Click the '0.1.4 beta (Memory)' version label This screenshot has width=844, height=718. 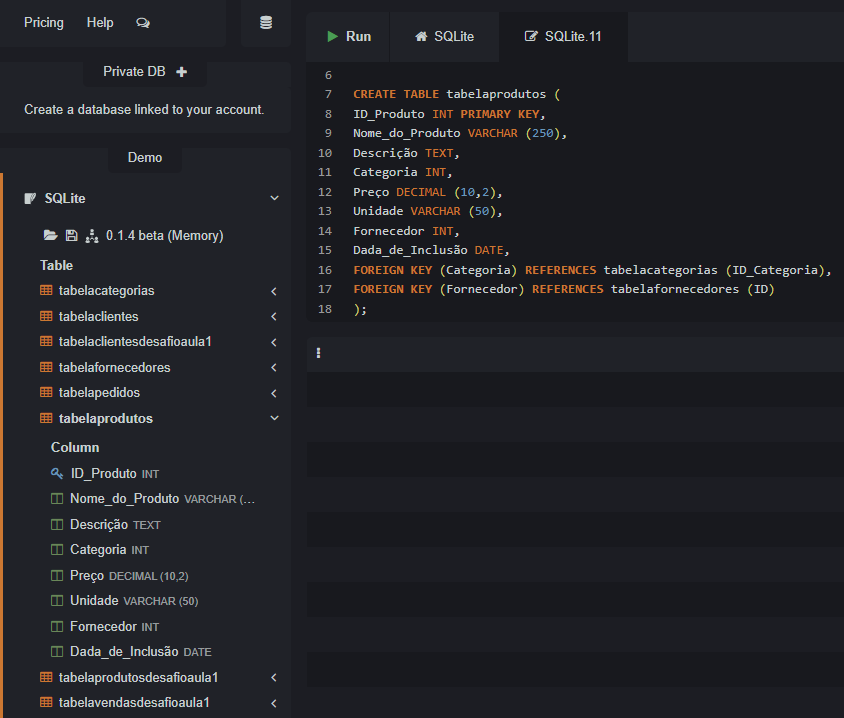[164, 236]
